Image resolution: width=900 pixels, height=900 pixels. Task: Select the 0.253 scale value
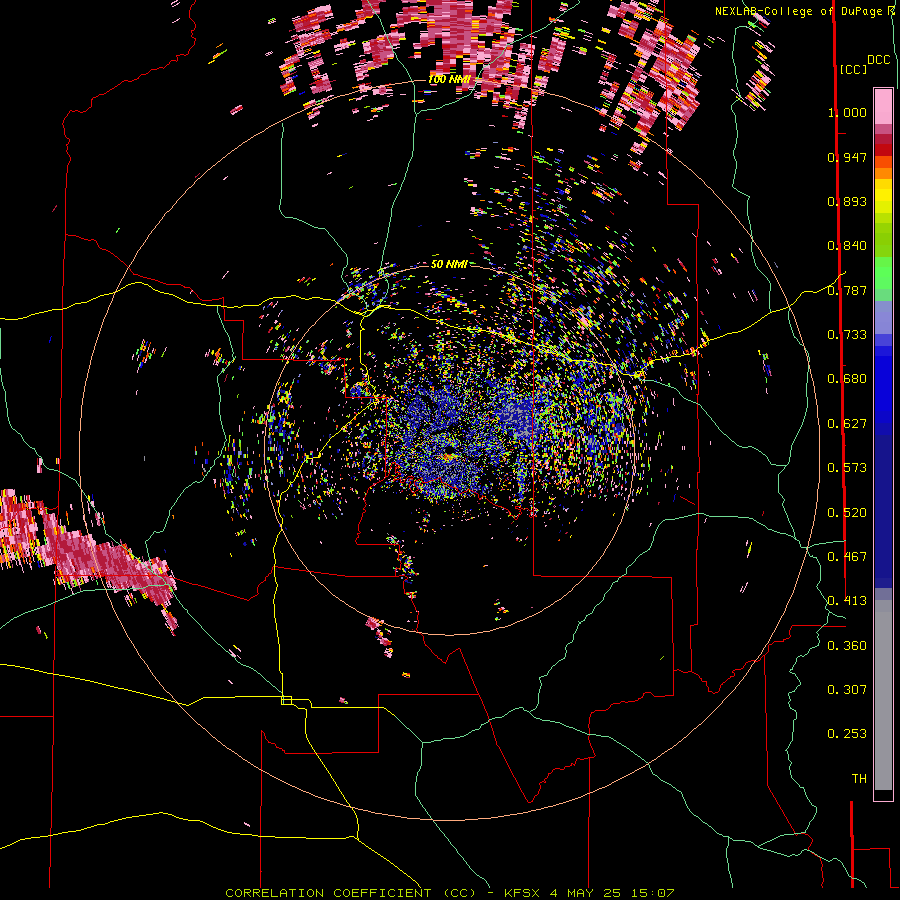[x=847, y=734]
